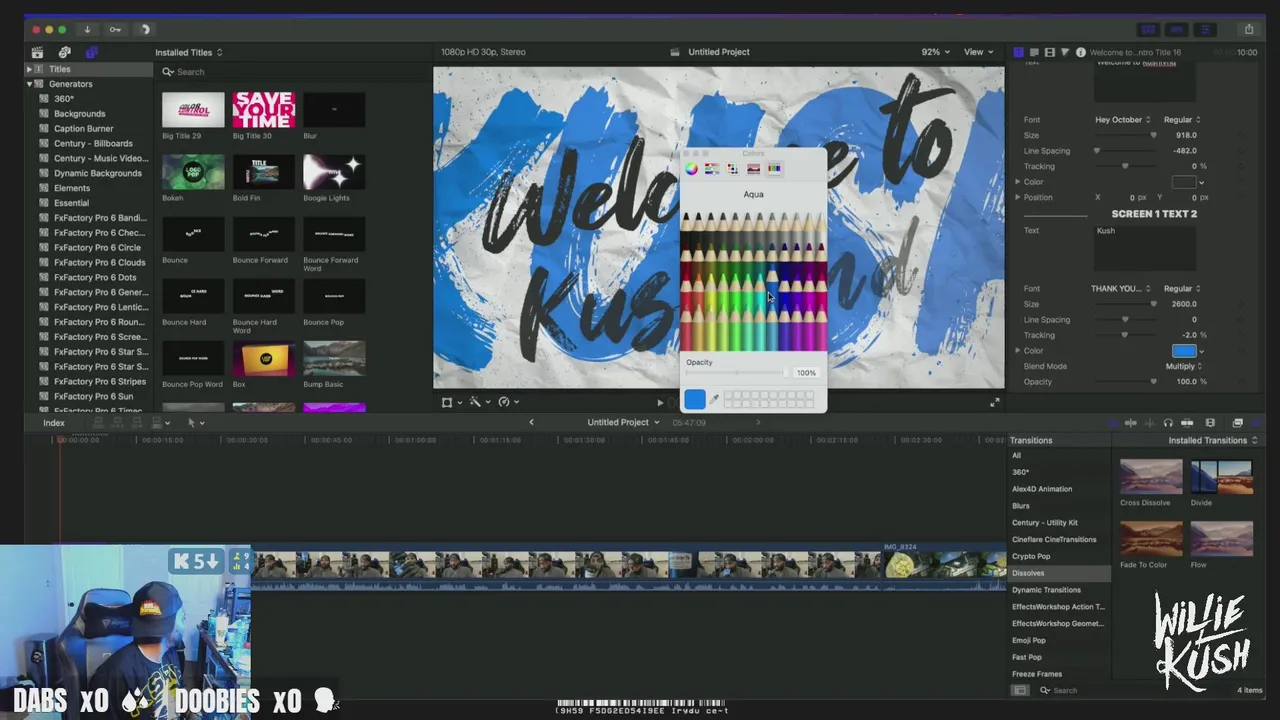Screen dimensions: 1280x720
Task: Select the Big Title 30 thumbnail
Action: (x=263, y=110)
